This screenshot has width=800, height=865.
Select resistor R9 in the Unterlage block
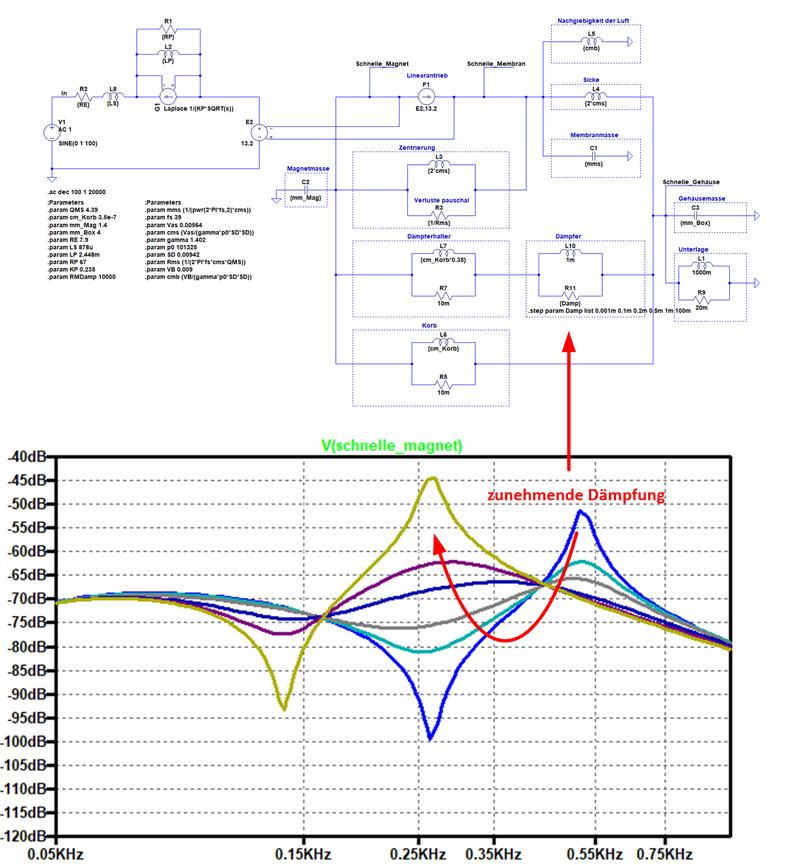tap(701, 300)
